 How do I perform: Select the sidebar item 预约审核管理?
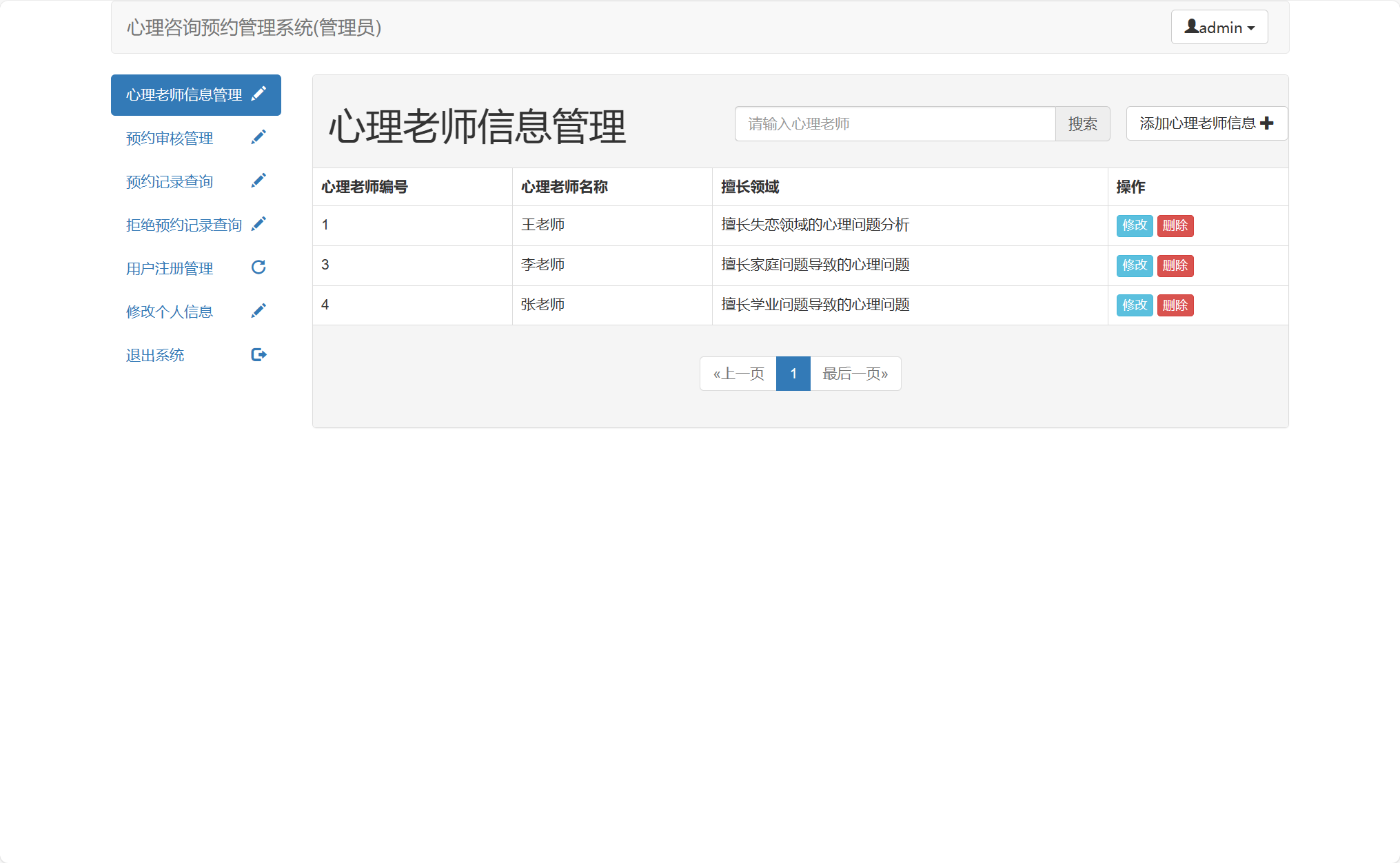click(169, 138)
